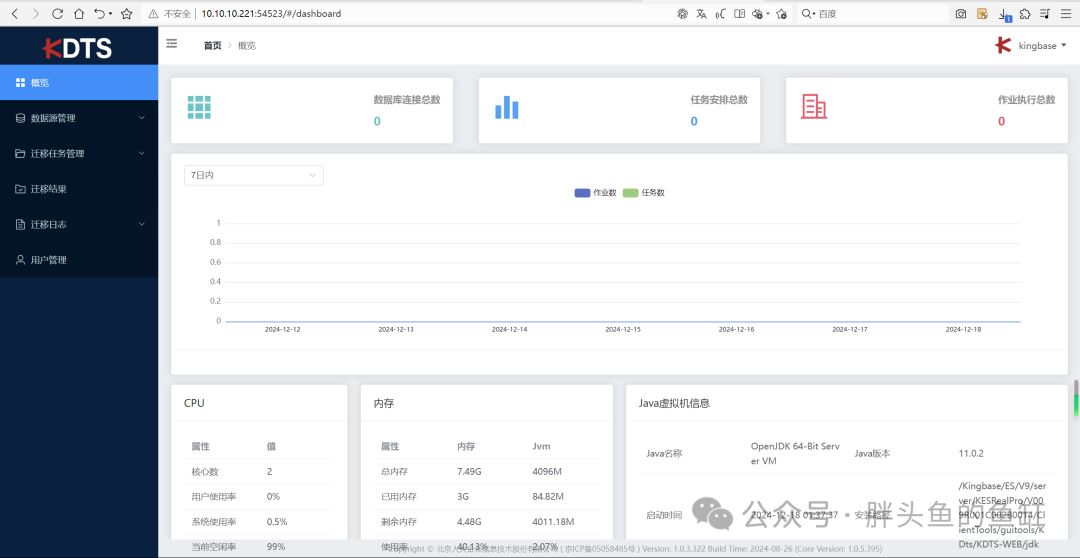Select 迁移结果 in the sidebar
1080x558 pixels.
48,189
